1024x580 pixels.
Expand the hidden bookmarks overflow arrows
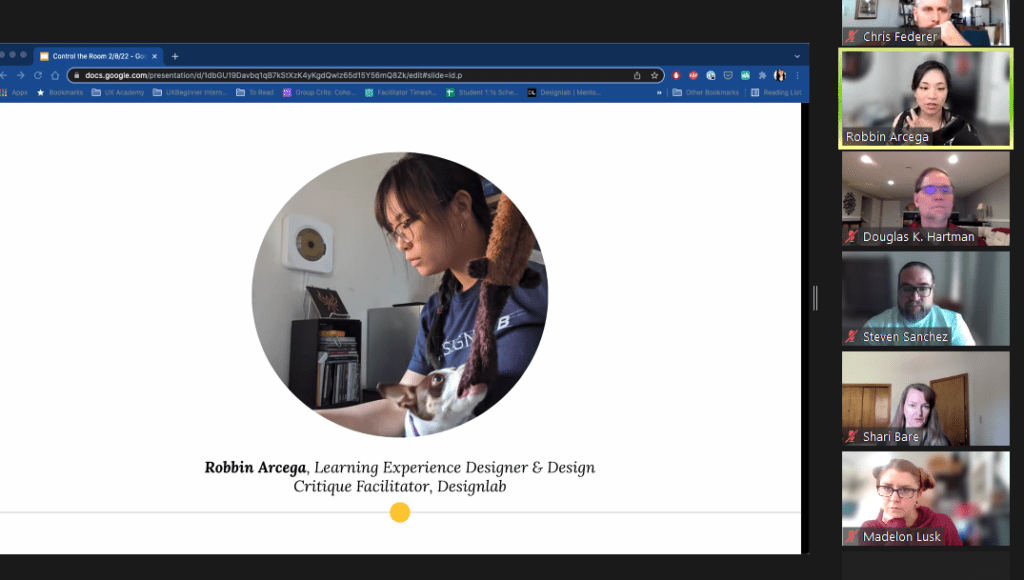pos(659,92)
